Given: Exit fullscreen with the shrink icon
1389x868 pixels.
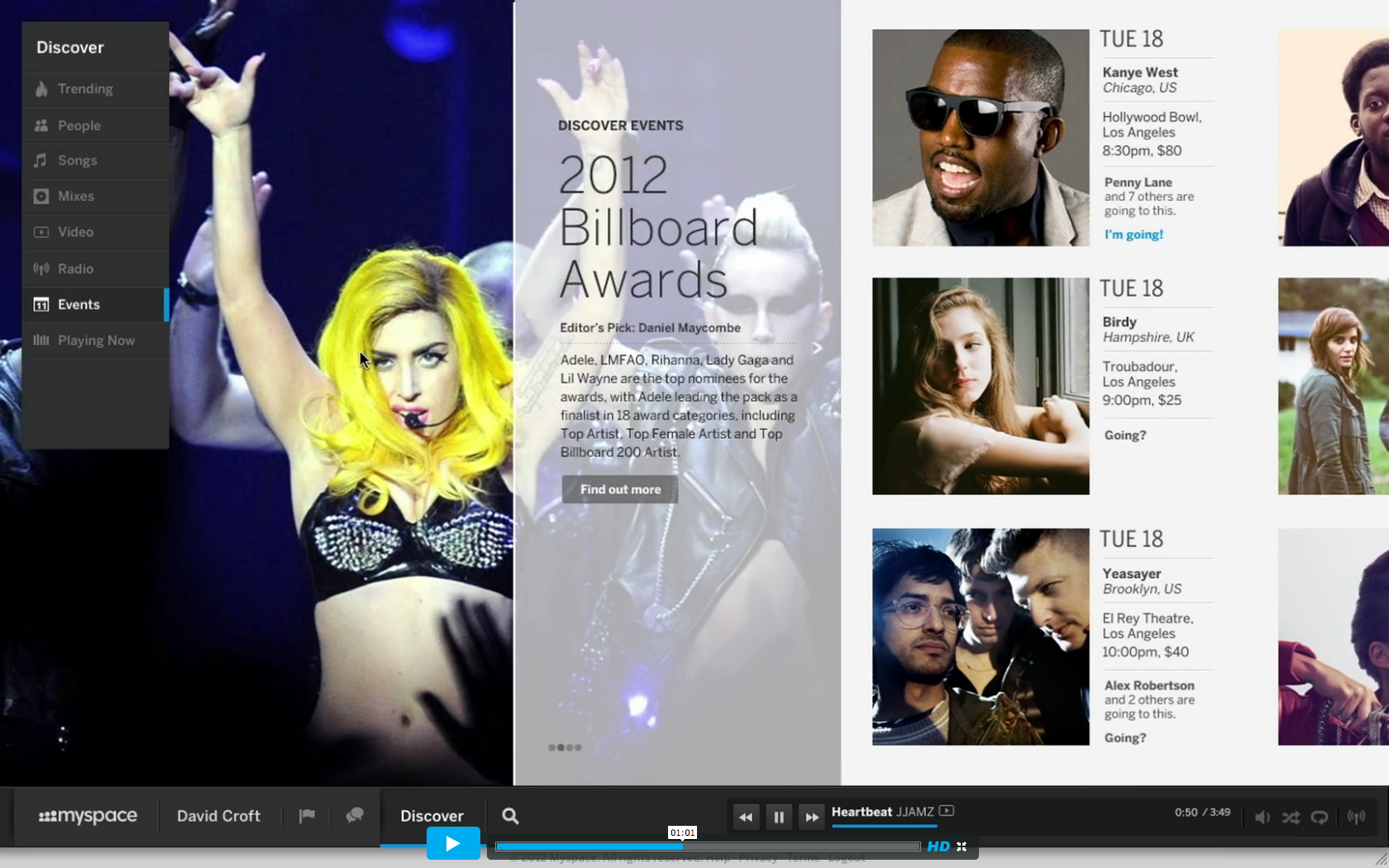Looking at the screenshot, I should pyautogui.click(x=962, y=847).
